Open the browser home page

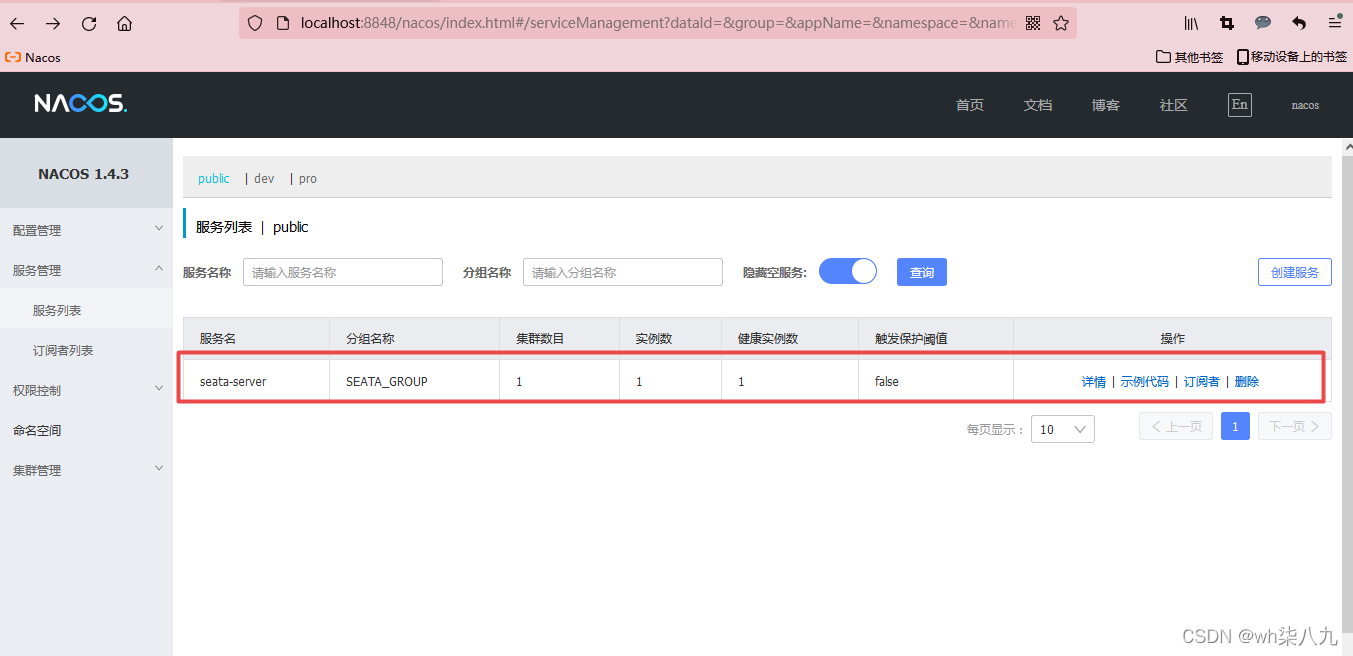pyautogui.click(x=124, y=23)
